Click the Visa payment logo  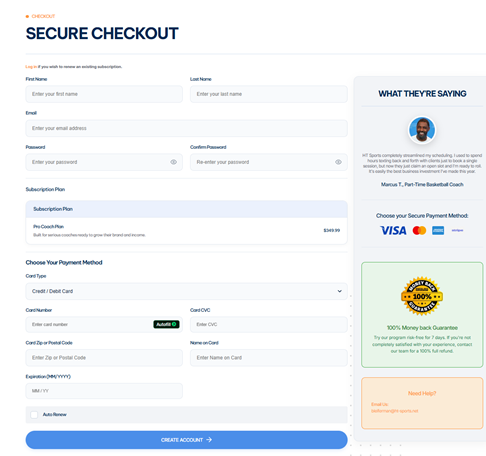coord(393,230)
